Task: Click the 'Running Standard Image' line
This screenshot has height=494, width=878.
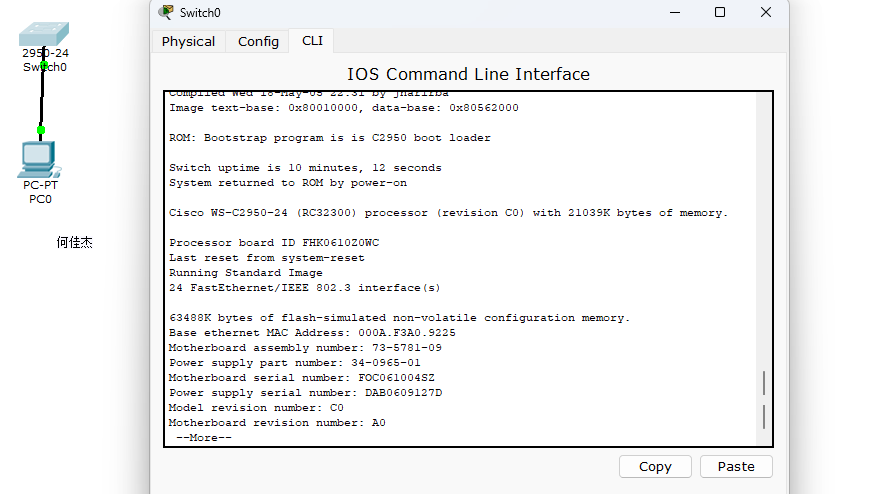Action: point(246,273)
